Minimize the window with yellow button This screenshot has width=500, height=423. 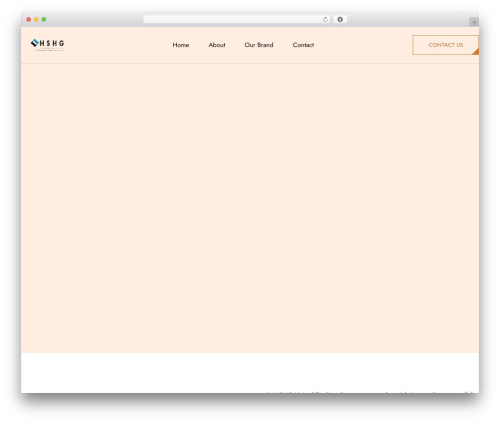(36, 19)
